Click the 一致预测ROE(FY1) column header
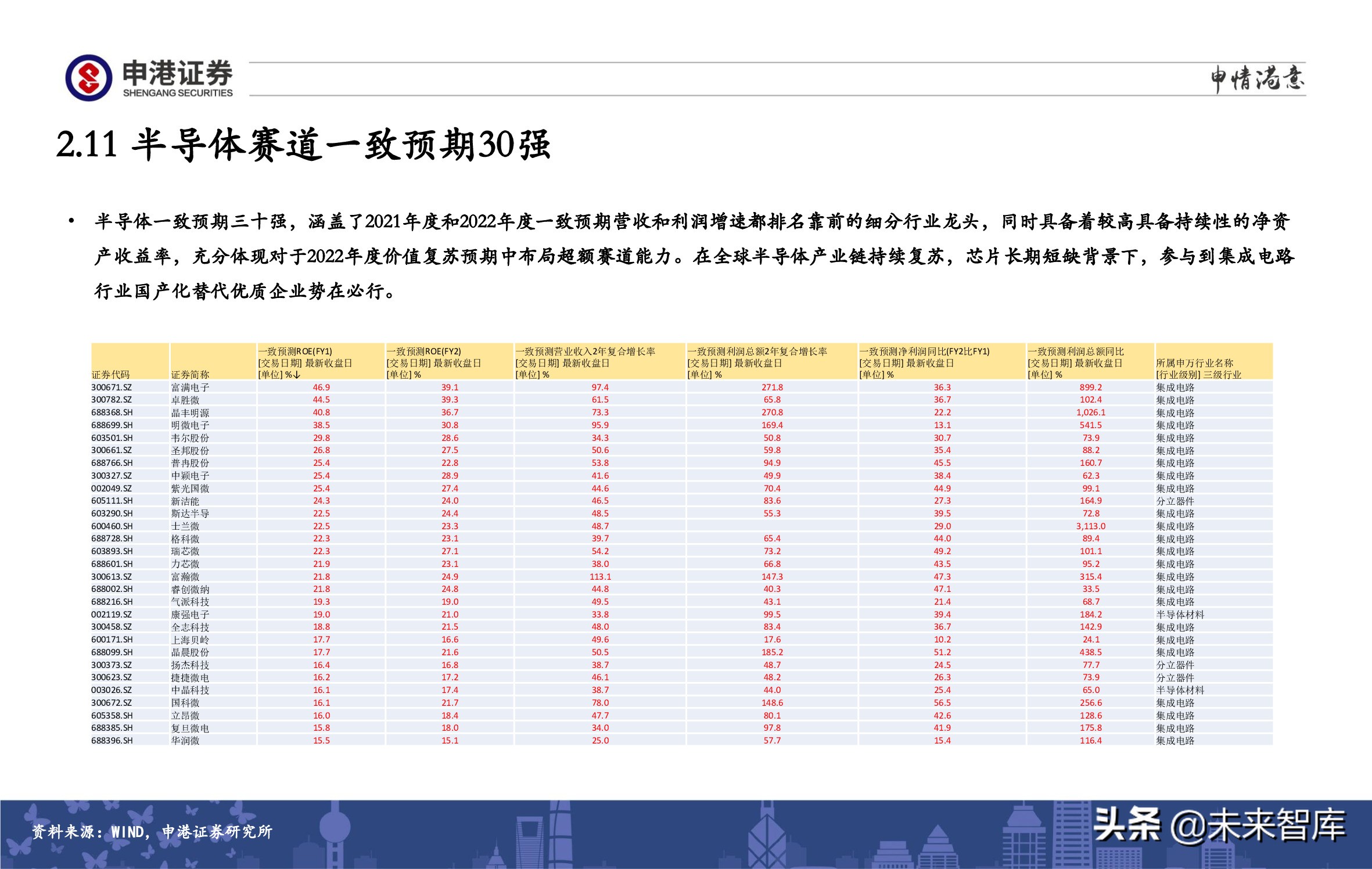1372x869 pixels. coord(321,362)
